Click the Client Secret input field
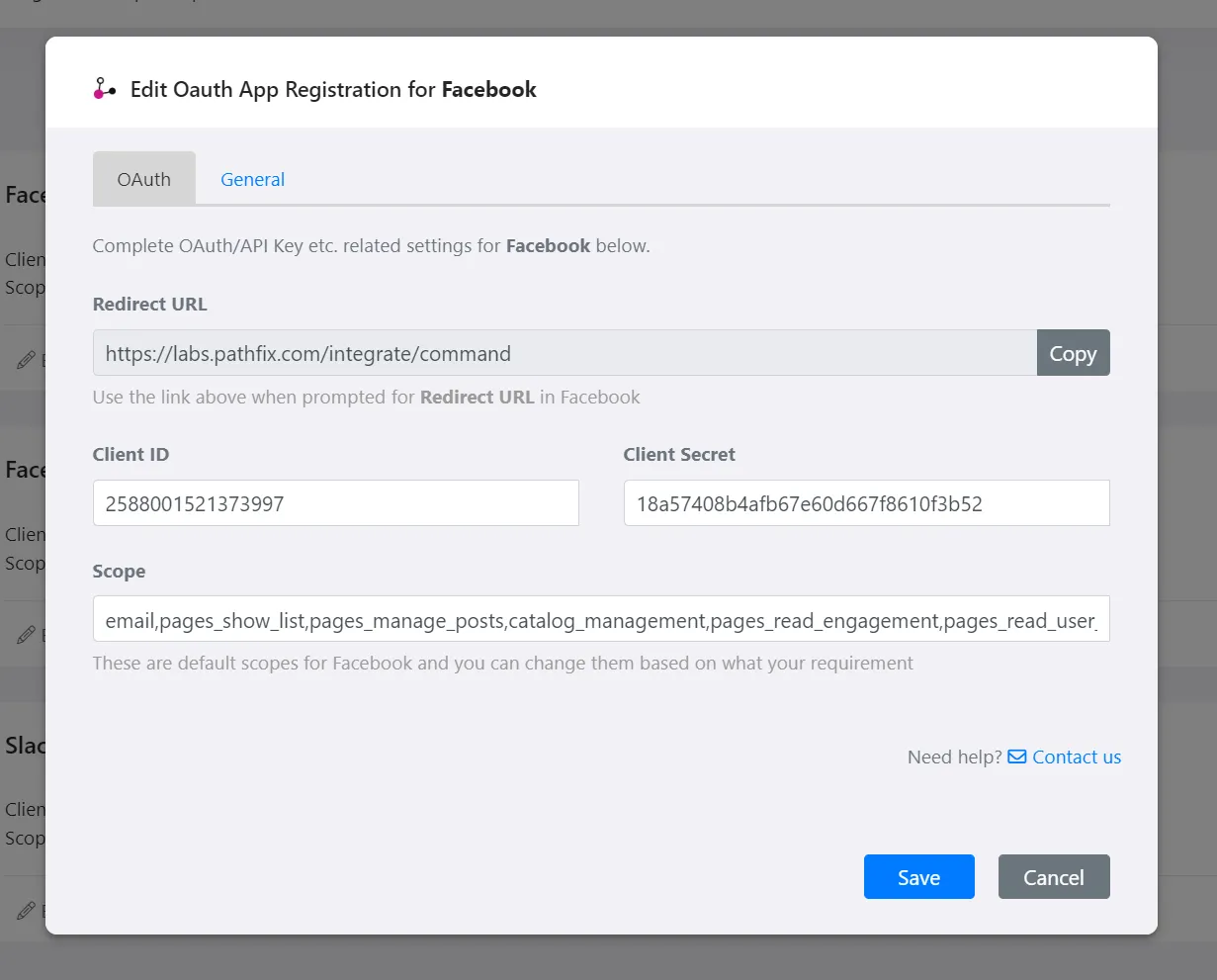Screen dimensions: 1217x980 coord(867,503)
